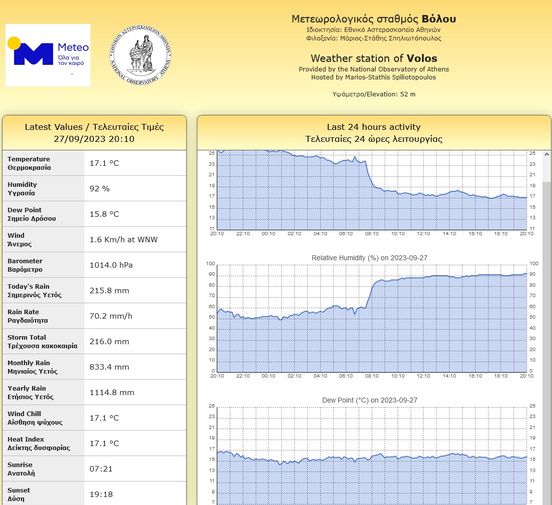Viewport: 552px width, 505px height.
Task: Click the charts panel vertical scrollbar track
Action: click(546, 331)
